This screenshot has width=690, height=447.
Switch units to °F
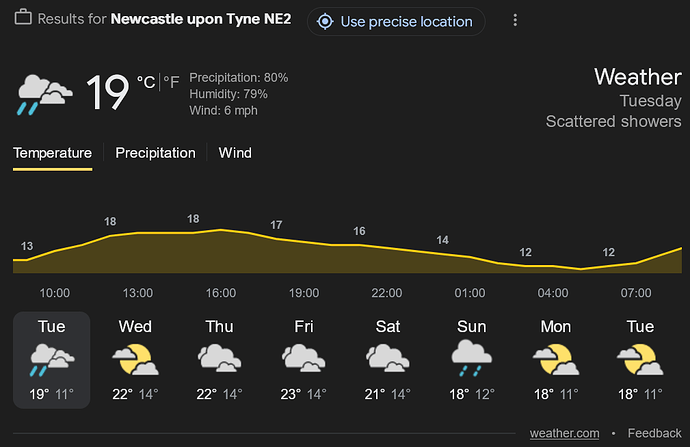click(171, 82)
